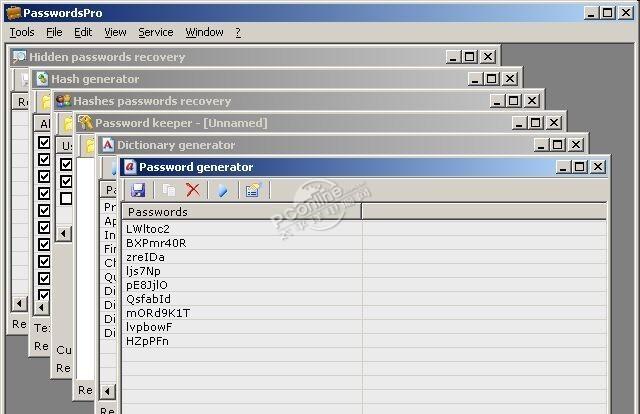Click the red X delete icon
640x414 pixels.
[x=193, y=190]
